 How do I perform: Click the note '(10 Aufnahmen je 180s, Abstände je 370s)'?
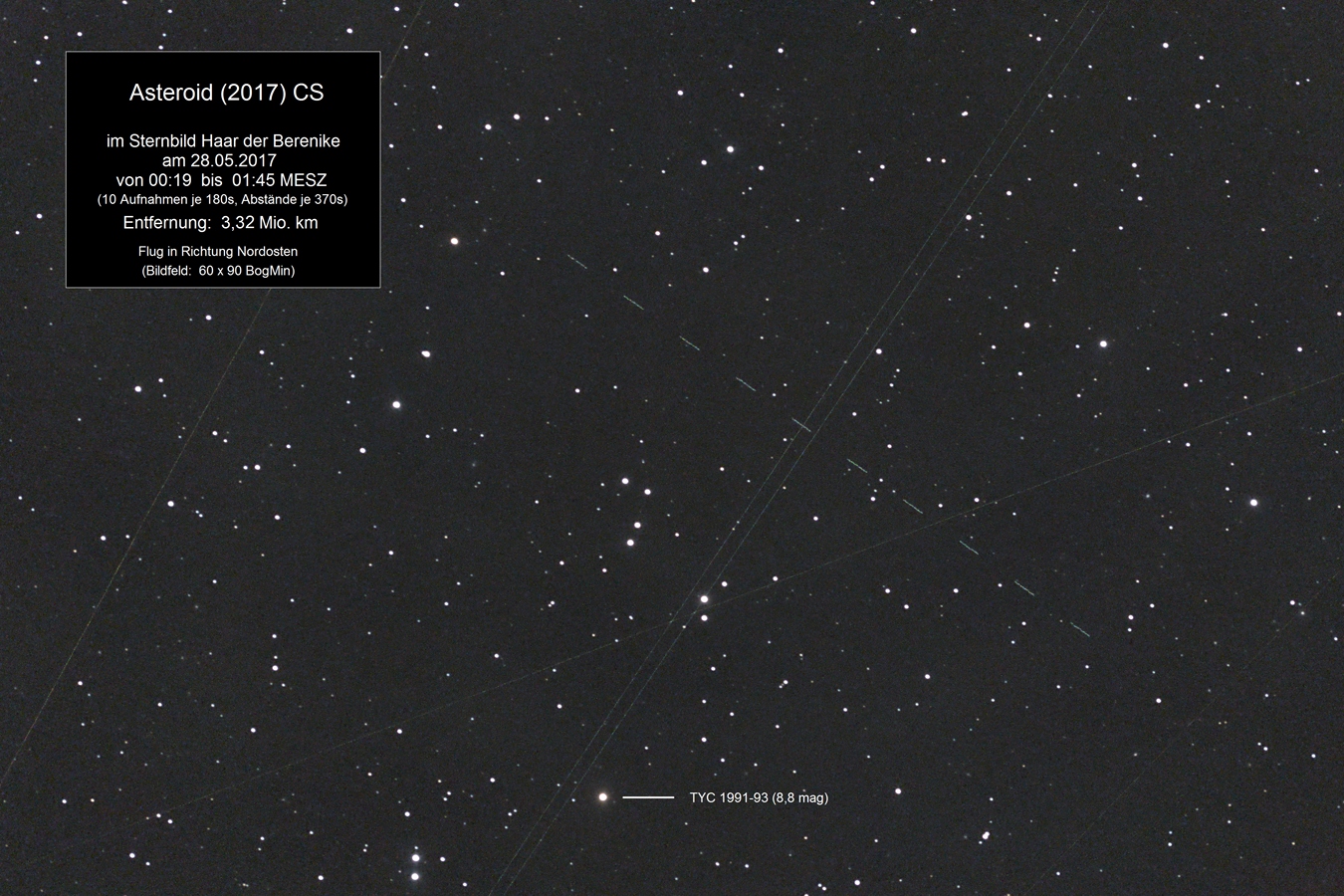(222, 200)
